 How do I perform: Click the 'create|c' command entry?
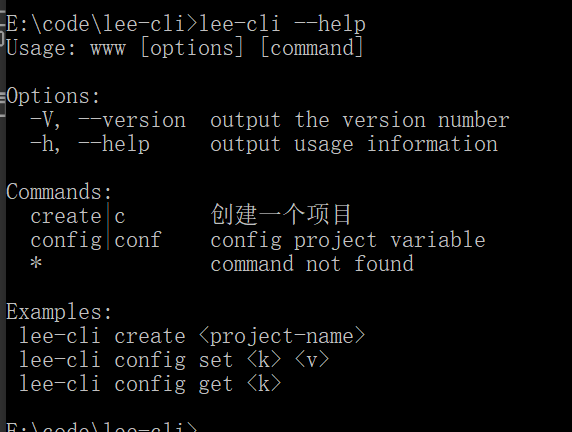pyautogui.click(x=78, y=216)
